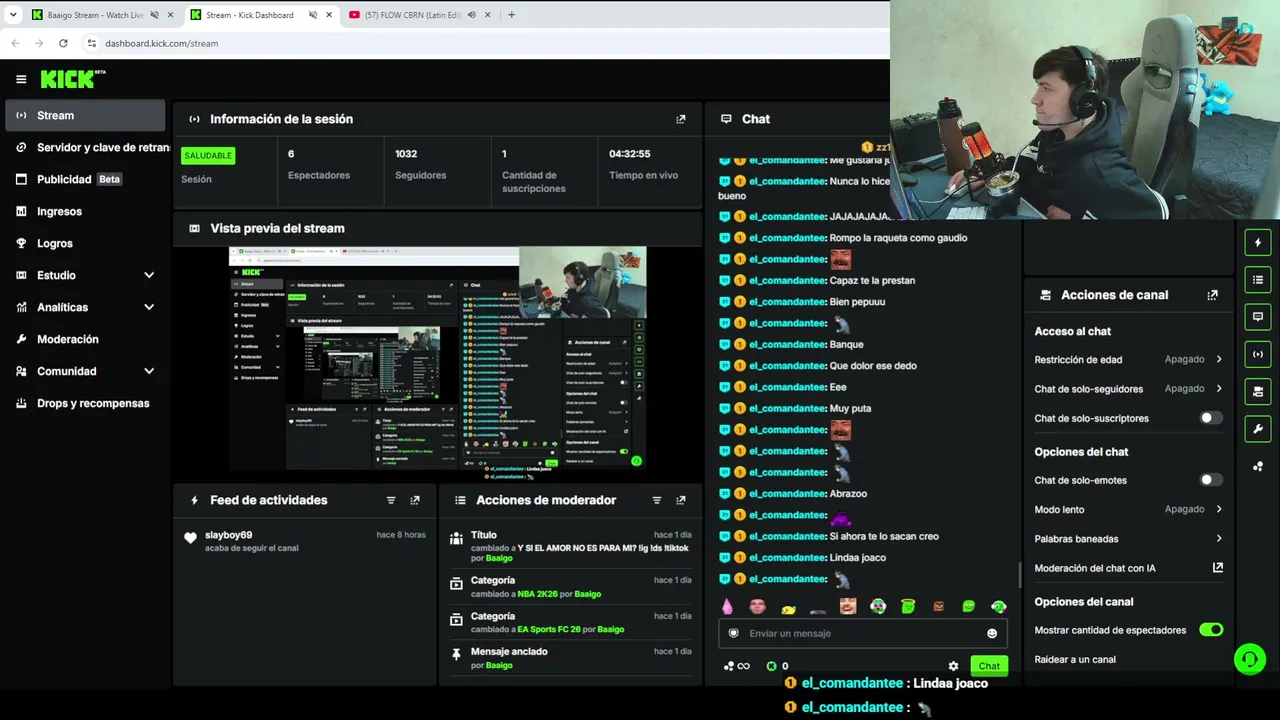The width and height of the screenshot is (1280, 720).
Task: Toggle Chat de solo-suscriptores switch
Action: pyautogui.click(x=1210, y=418)
